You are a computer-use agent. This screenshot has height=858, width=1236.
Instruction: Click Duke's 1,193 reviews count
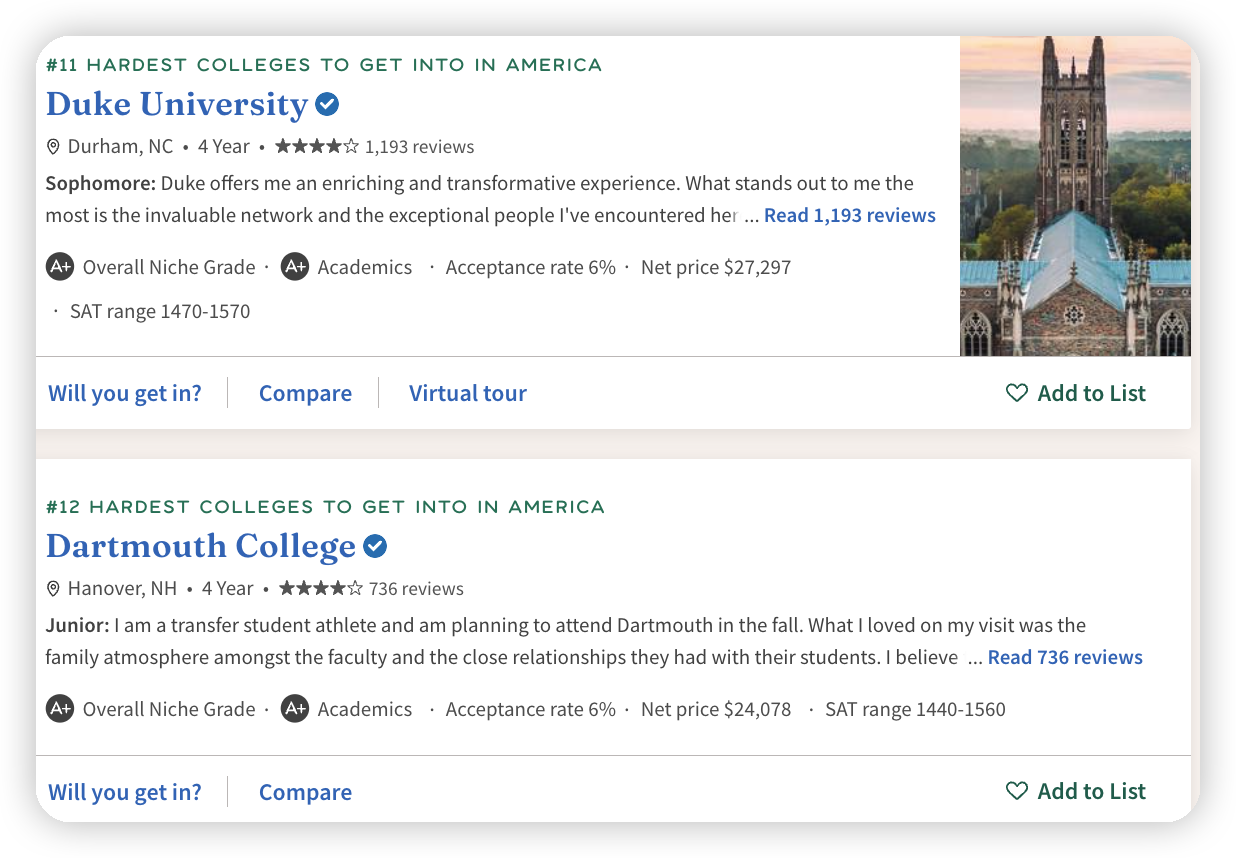[420, 147]
